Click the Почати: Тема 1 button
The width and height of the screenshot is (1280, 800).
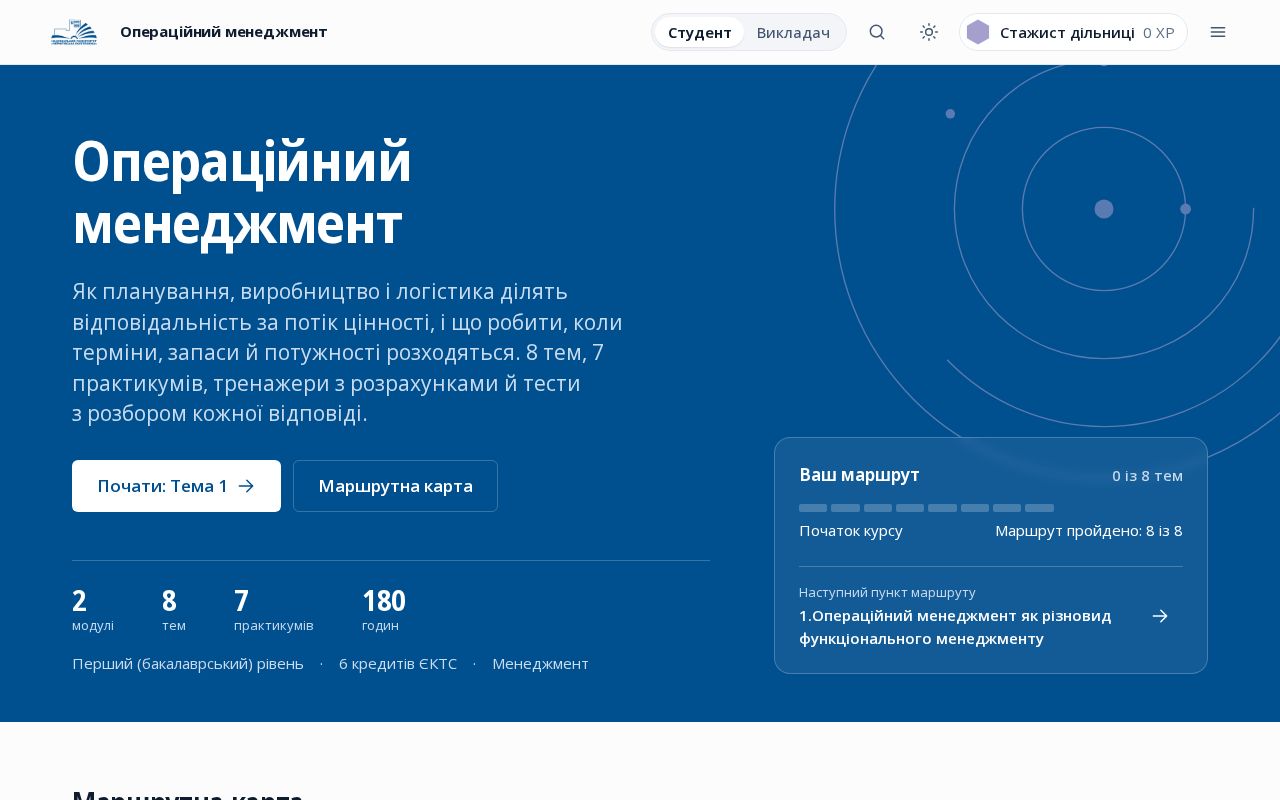click(x=176, y=486)
